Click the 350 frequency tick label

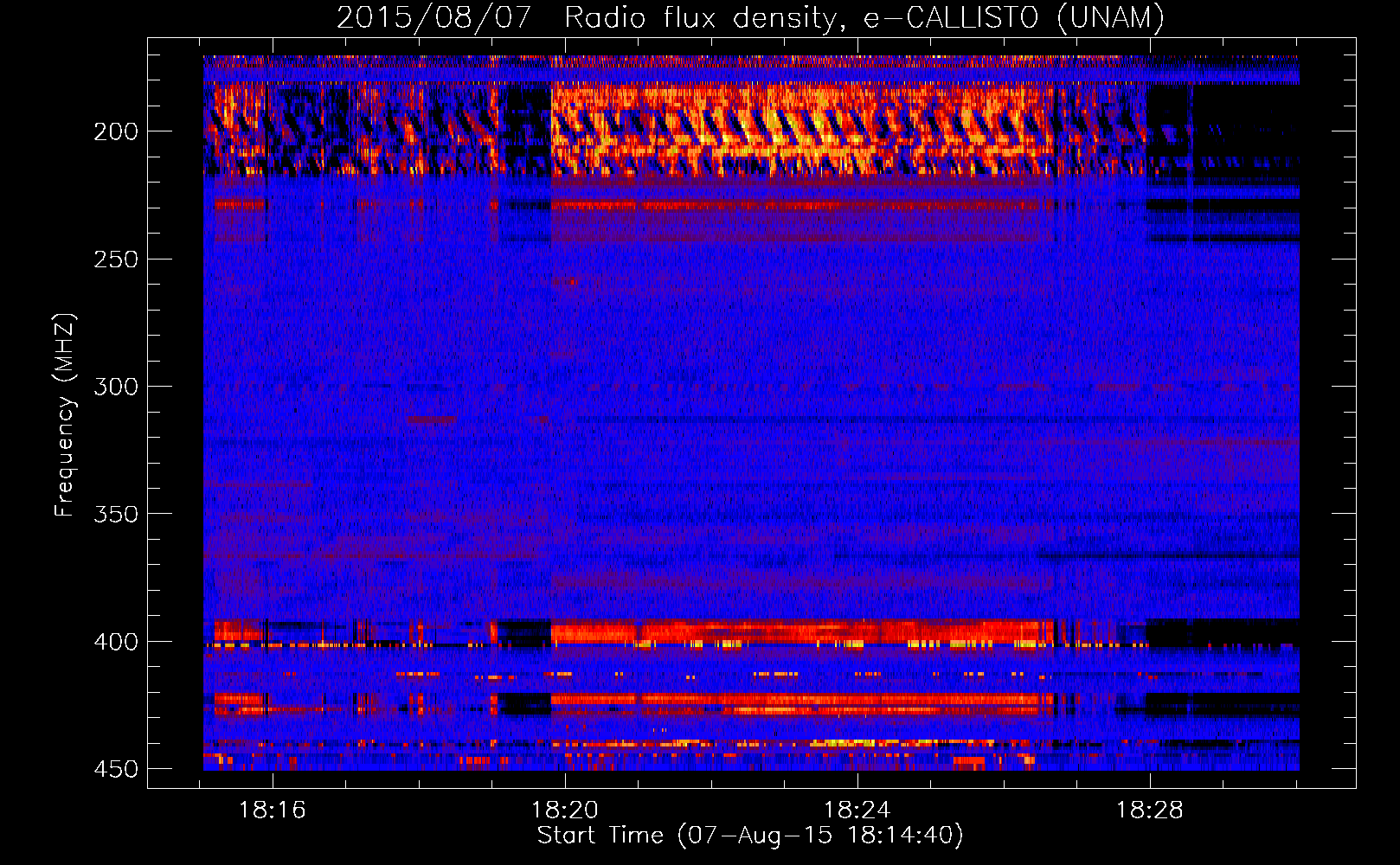pos(115,514)
